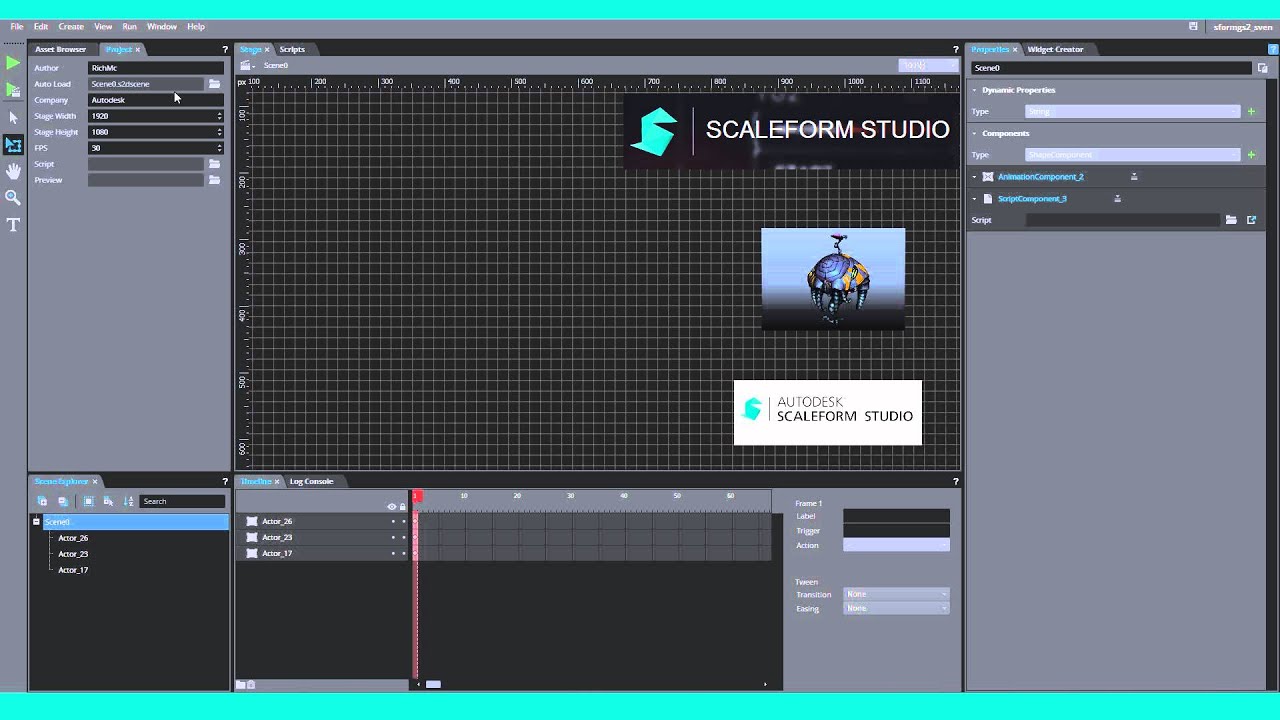The width and height of the screenshot is (1280, 720).
Task: Click the remove icon next to ScriptComponent_3
Action: tap(1117, 199)
